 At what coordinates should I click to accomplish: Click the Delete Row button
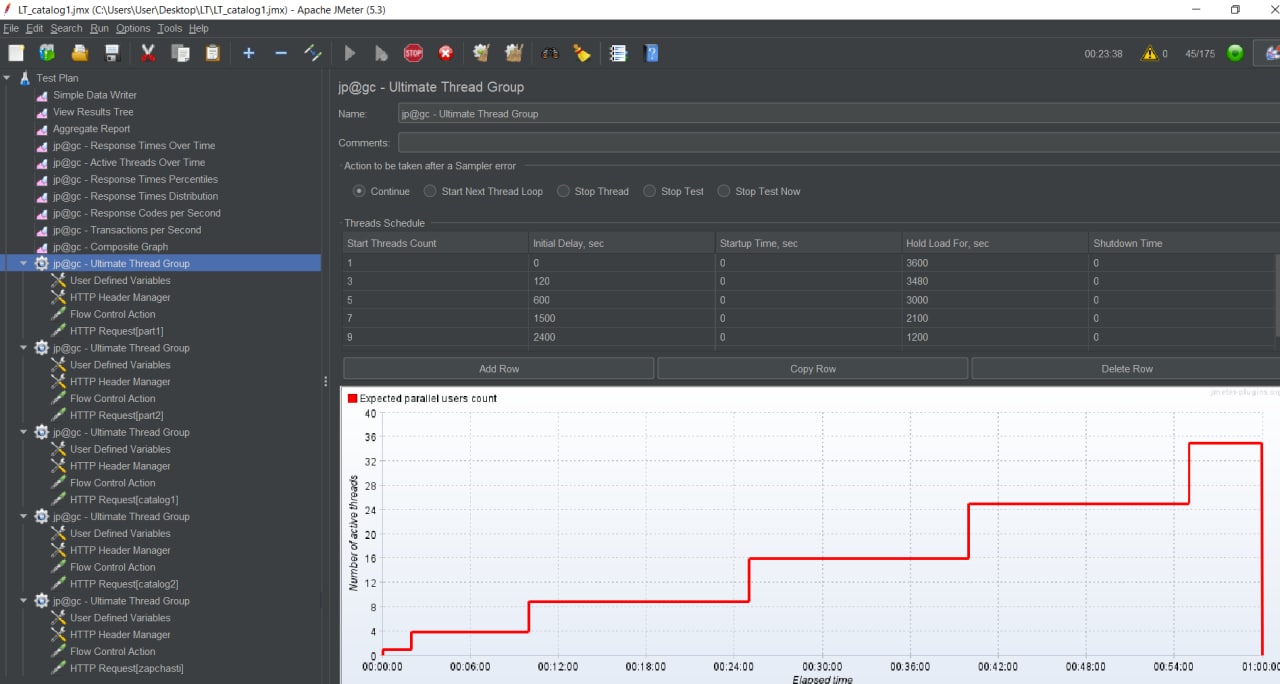1126,369
